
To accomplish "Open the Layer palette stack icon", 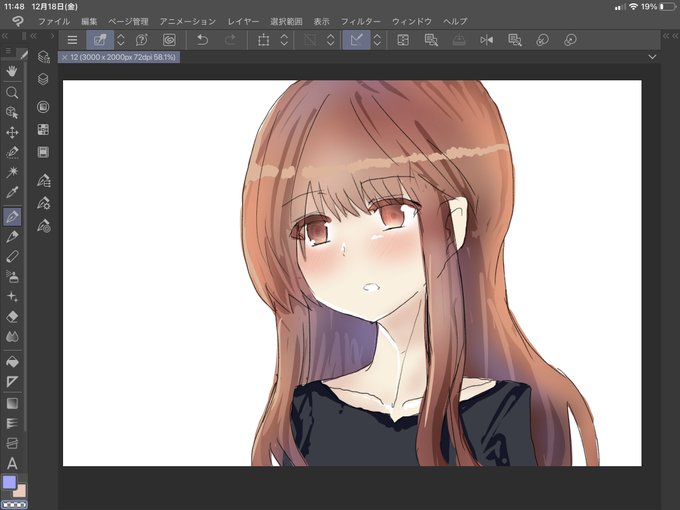I will click(43, 79).
